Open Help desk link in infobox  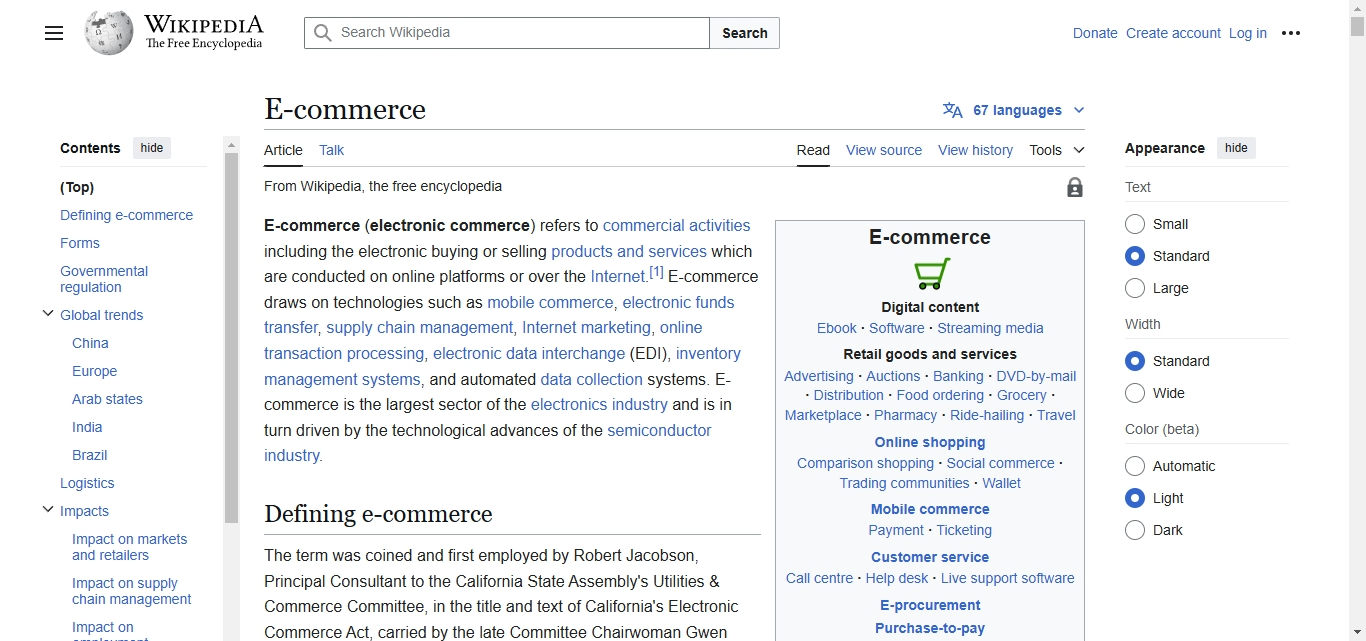point(897,578)
